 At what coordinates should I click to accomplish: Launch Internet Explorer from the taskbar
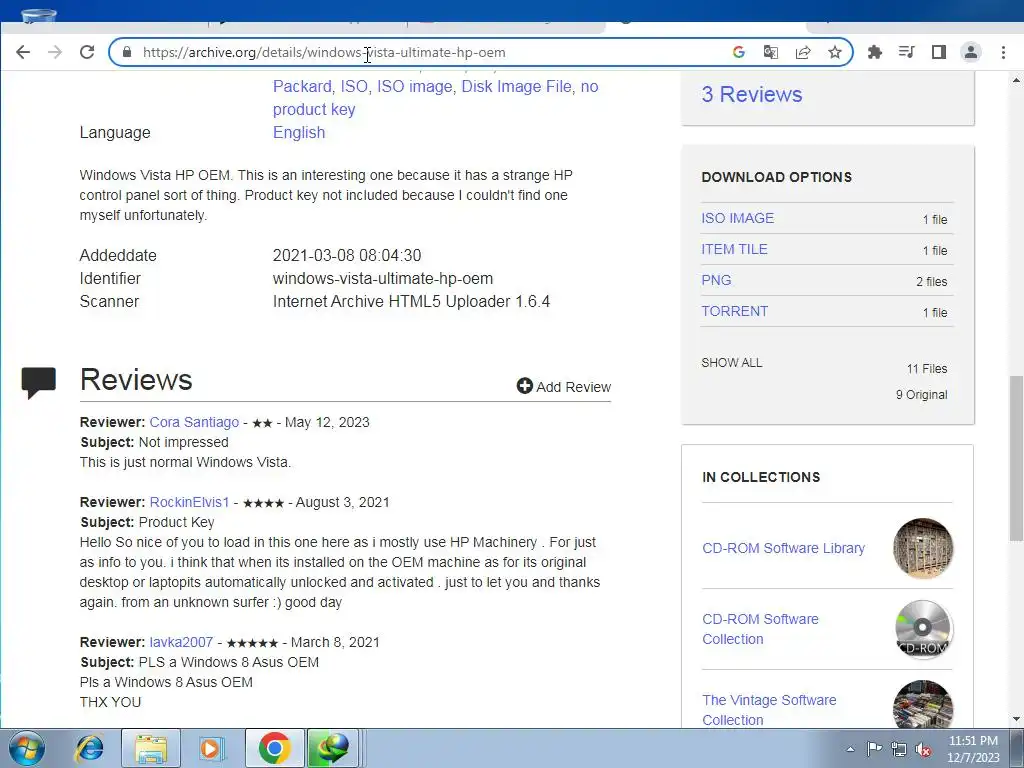(89, 748)
